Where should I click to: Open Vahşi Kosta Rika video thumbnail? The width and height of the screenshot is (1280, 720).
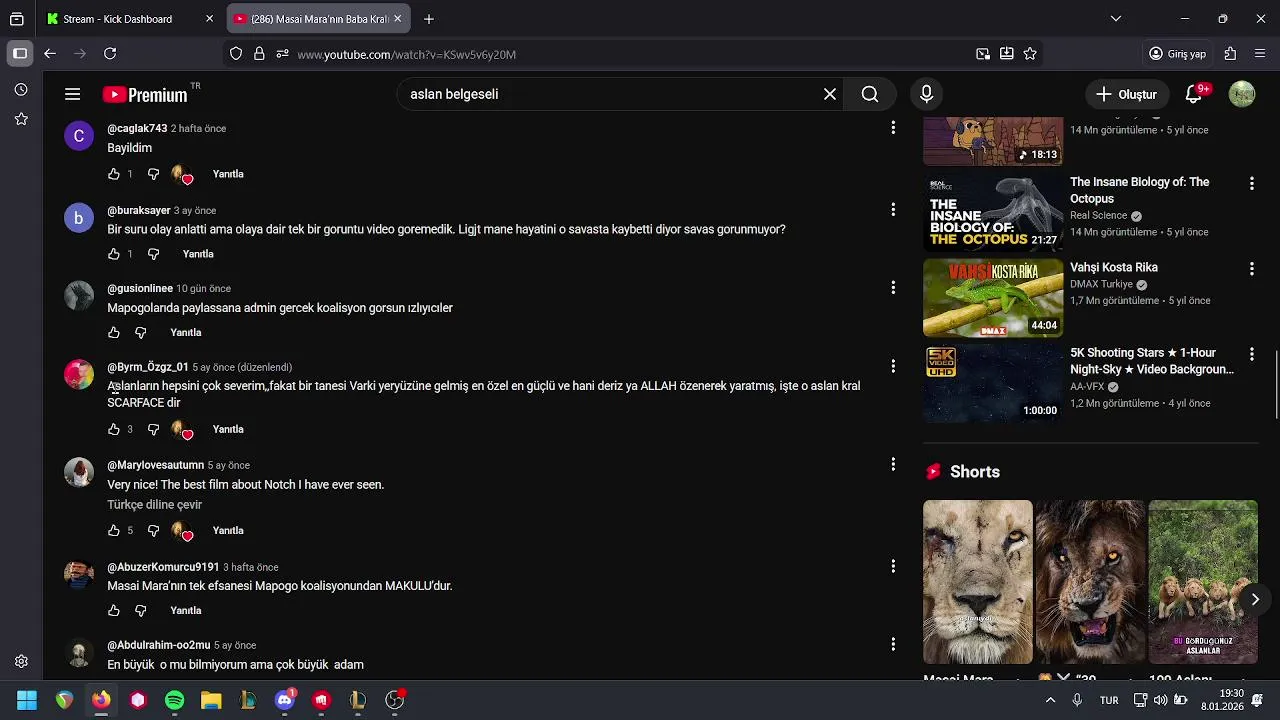click(x=993, y=298)
